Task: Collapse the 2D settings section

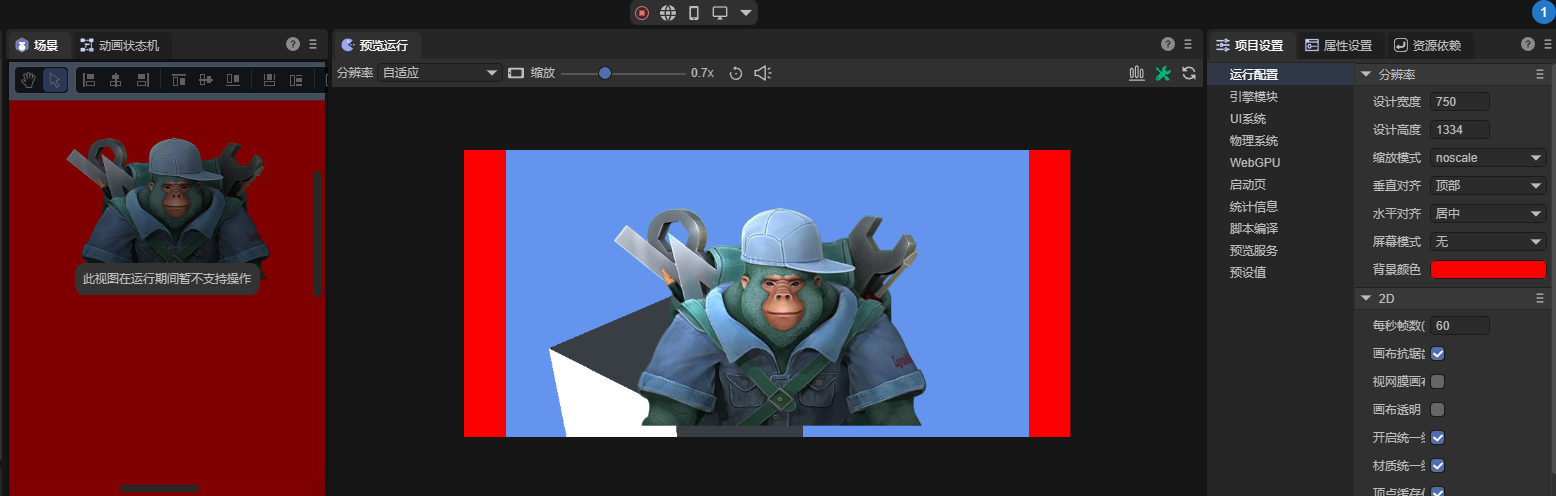Action: pos(1366,298)
